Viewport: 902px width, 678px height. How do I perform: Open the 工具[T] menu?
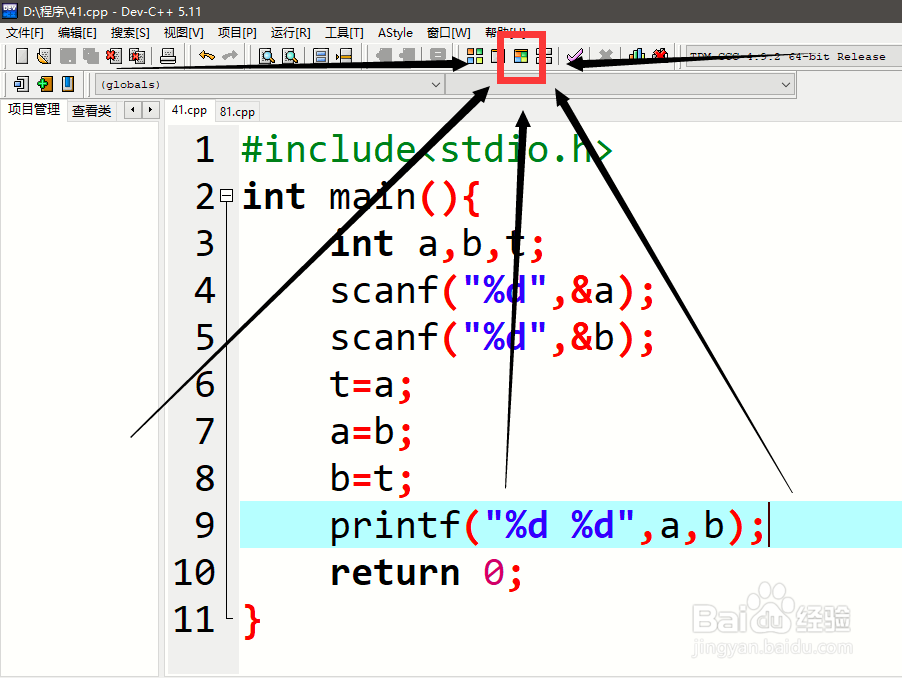(344, 33)
